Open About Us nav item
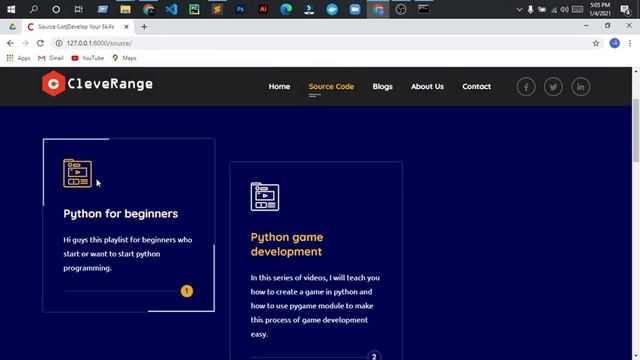The image size is (640, 360). [x=427, y=87]
